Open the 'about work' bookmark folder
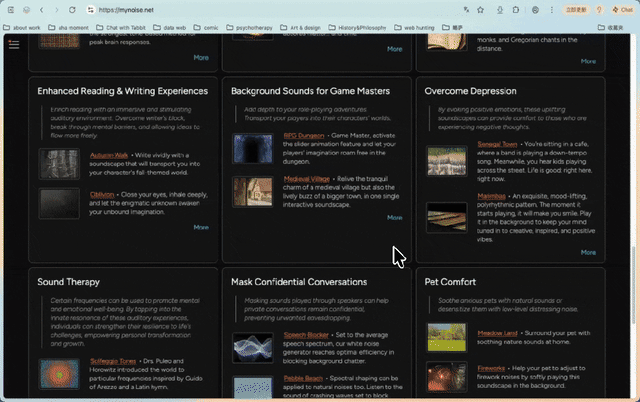 coord(22,28)
